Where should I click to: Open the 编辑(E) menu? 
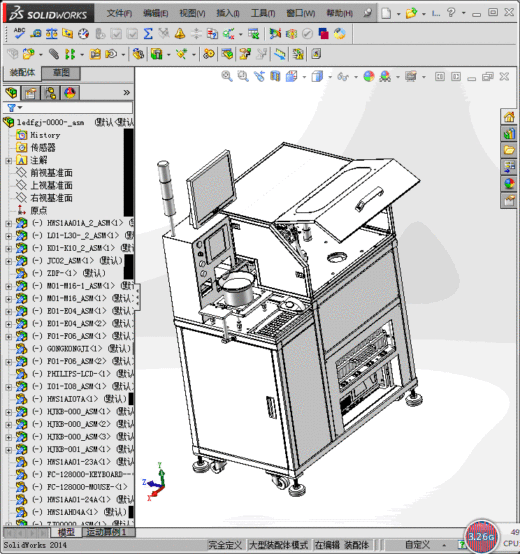[155, 13]
